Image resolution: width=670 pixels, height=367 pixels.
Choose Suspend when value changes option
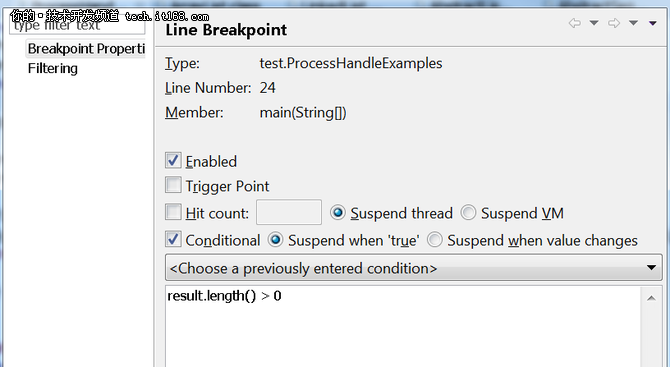click(435, 240)
